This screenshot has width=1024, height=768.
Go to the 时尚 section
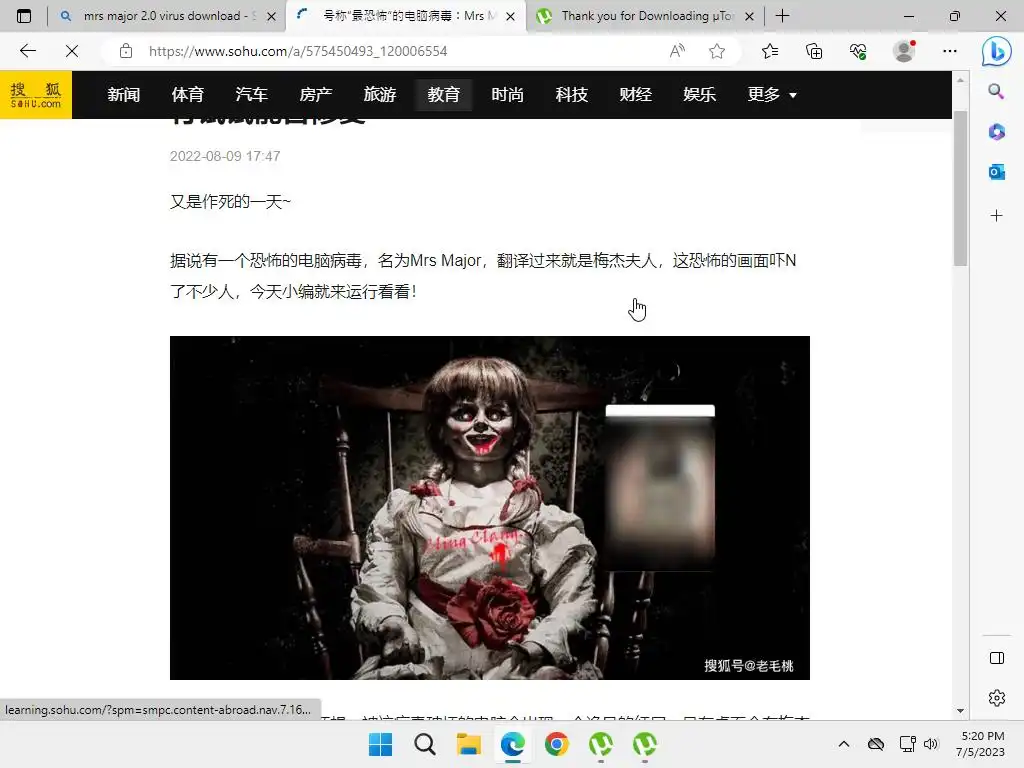[x=507, y=95]
